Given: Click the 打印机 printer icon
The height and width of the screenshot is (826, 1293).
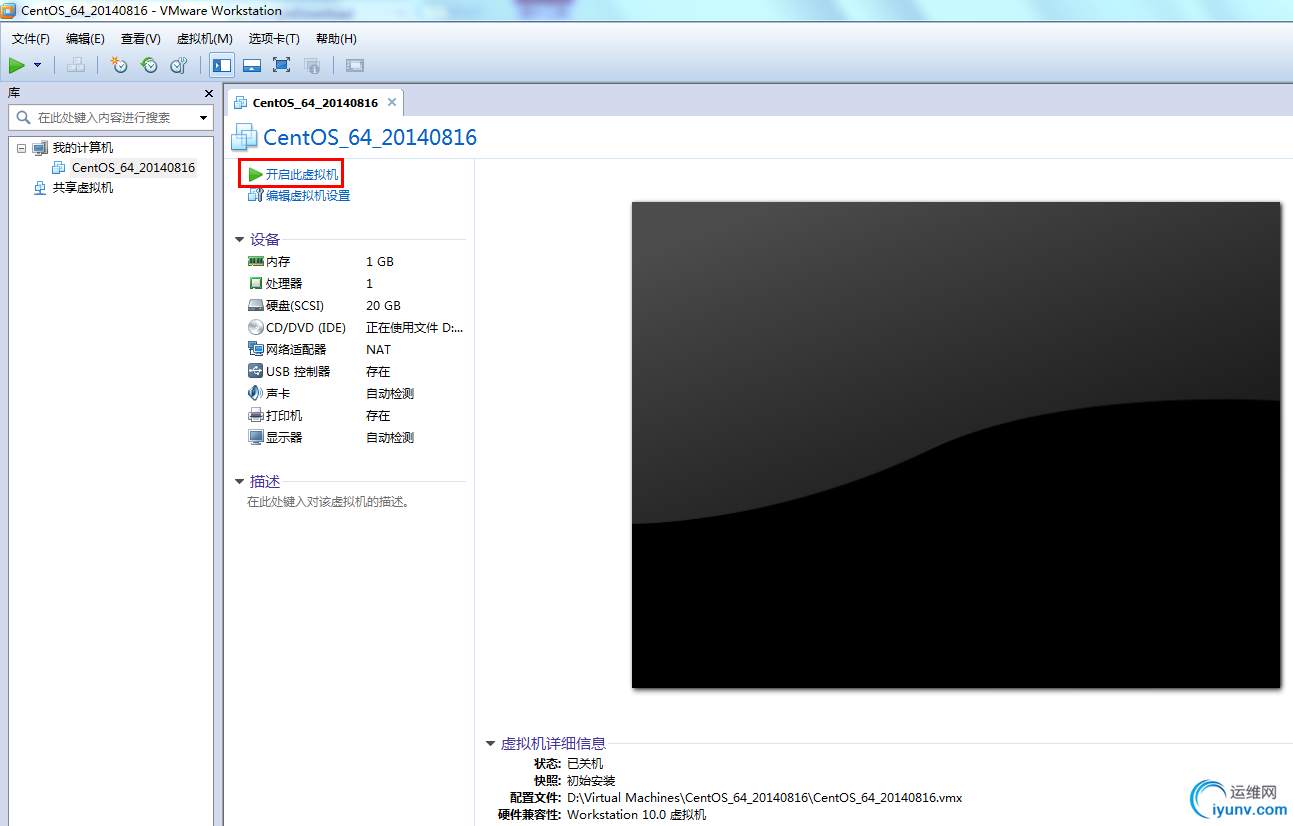Looking at the screenshot, I should (x=256, y=416).
